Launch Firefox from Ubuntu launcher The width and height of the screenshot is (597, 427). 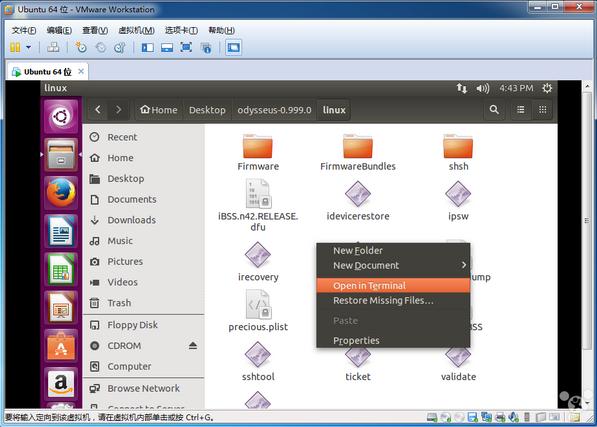pos(61,193)
